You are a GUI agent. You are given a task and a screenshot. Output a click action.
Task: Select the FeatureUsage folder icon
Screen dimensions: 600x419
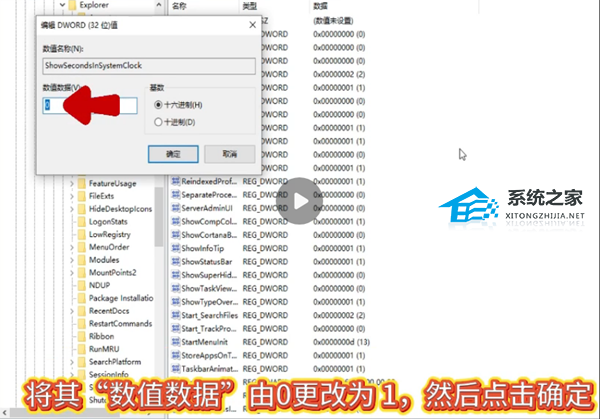[x=82, y=183]
